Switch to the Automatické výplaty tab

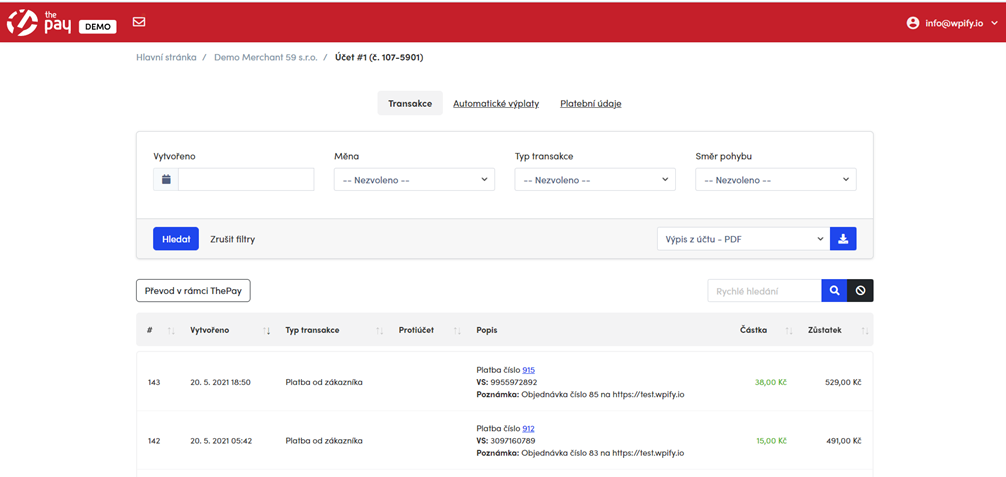(496, 104)
